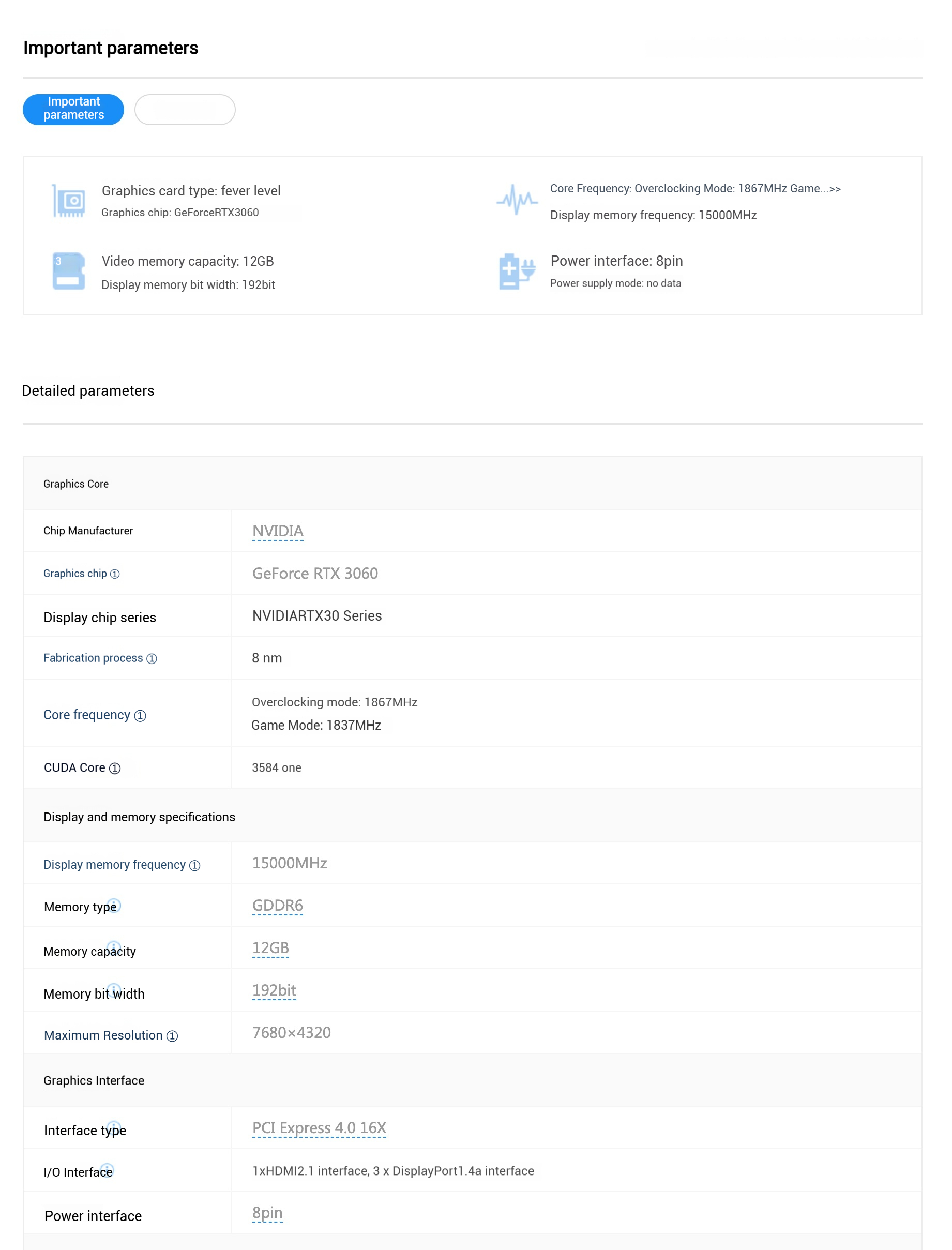This screenshot has height=1250, width=952.
Task: Open the 8pin power interface link
Action: (x=267, y=1213)
